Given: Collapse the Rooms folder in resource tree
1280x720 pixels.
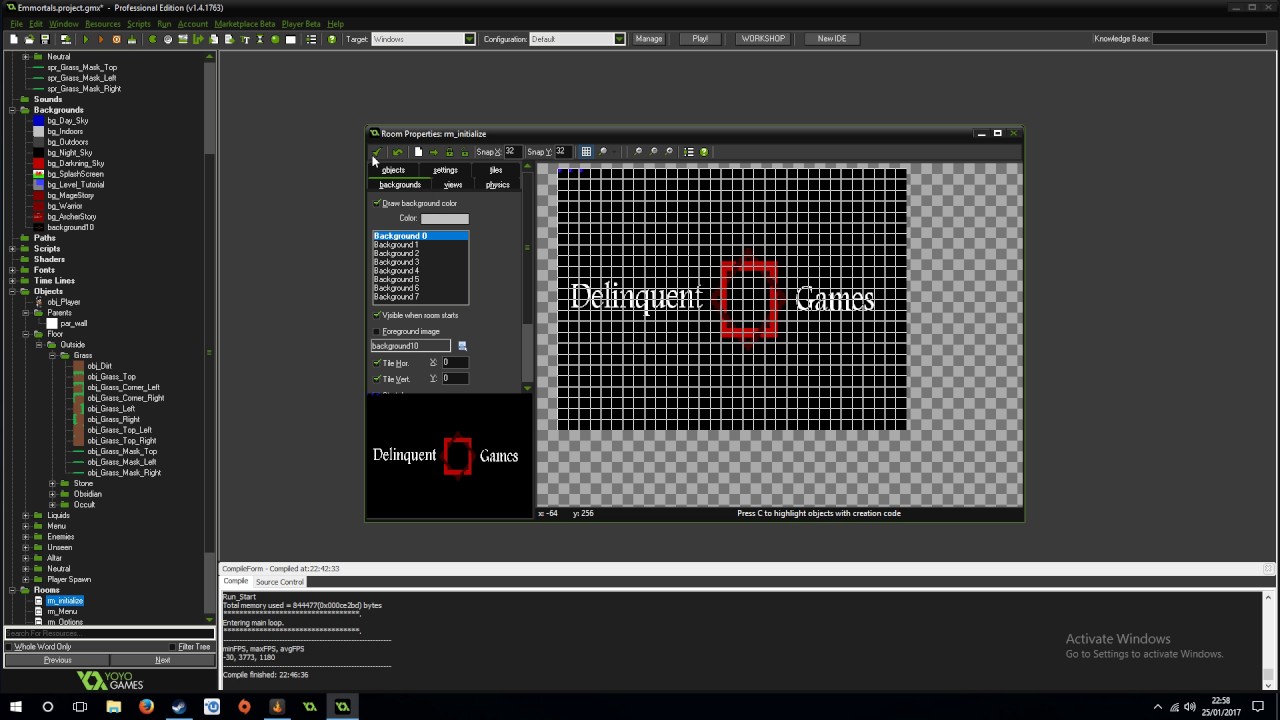Looking at the screenshot, I should coord(12,590).
